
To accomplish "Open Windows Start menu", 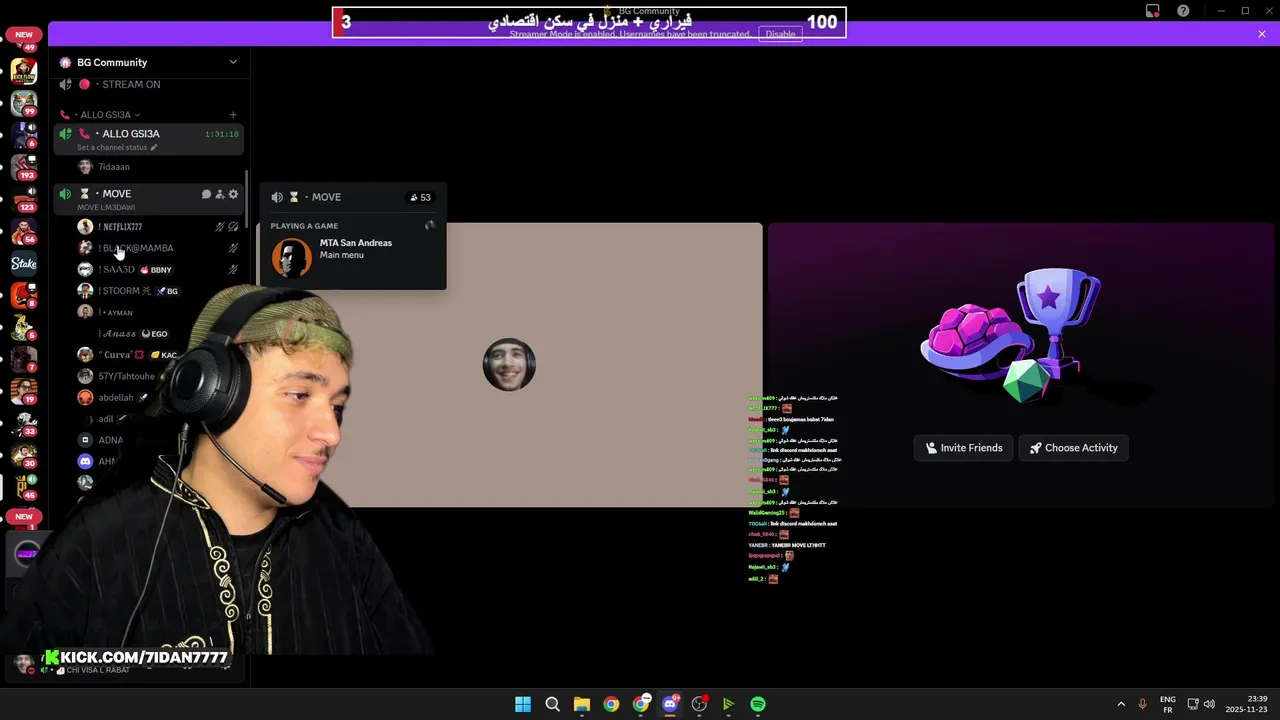I will coord(523,704).
